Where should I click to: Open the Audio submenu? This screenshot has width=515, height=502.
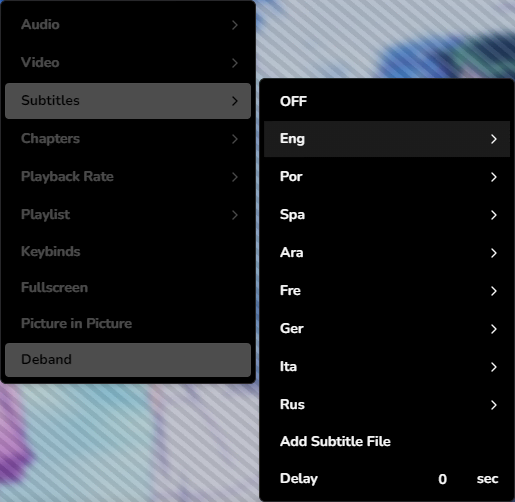pyautogui.click(x=128, y=25)
